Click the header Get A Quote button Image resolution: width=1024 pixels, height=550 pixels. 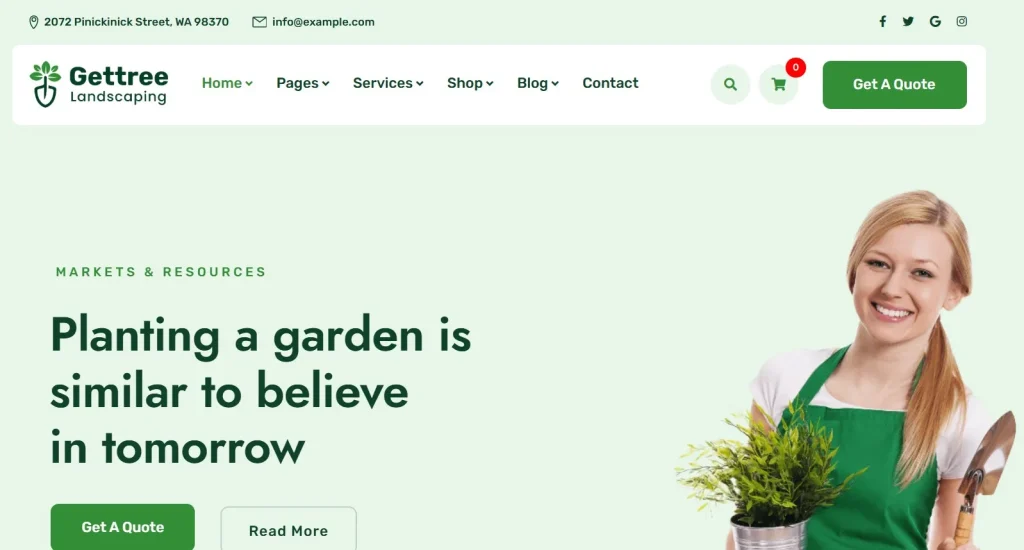point(894,84)
